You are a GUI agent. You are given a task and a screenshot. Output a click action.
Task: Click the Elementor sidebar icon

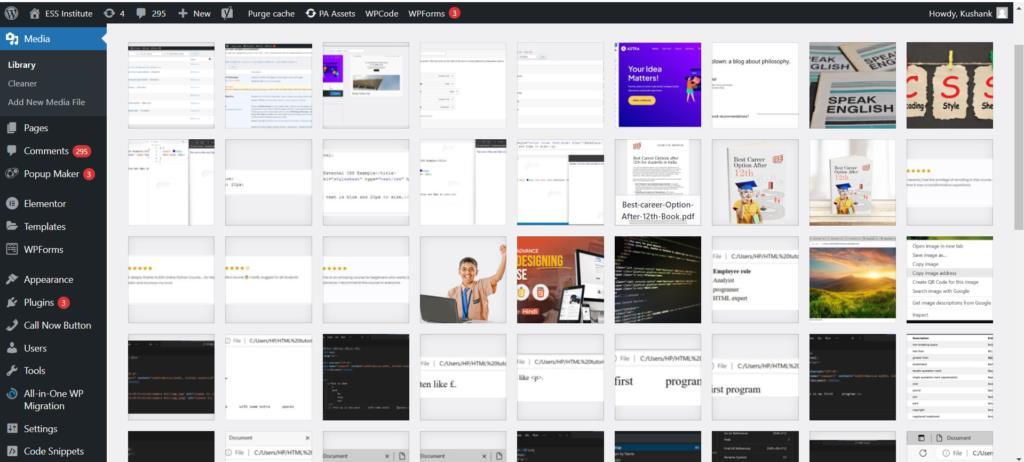pos(12,203)
